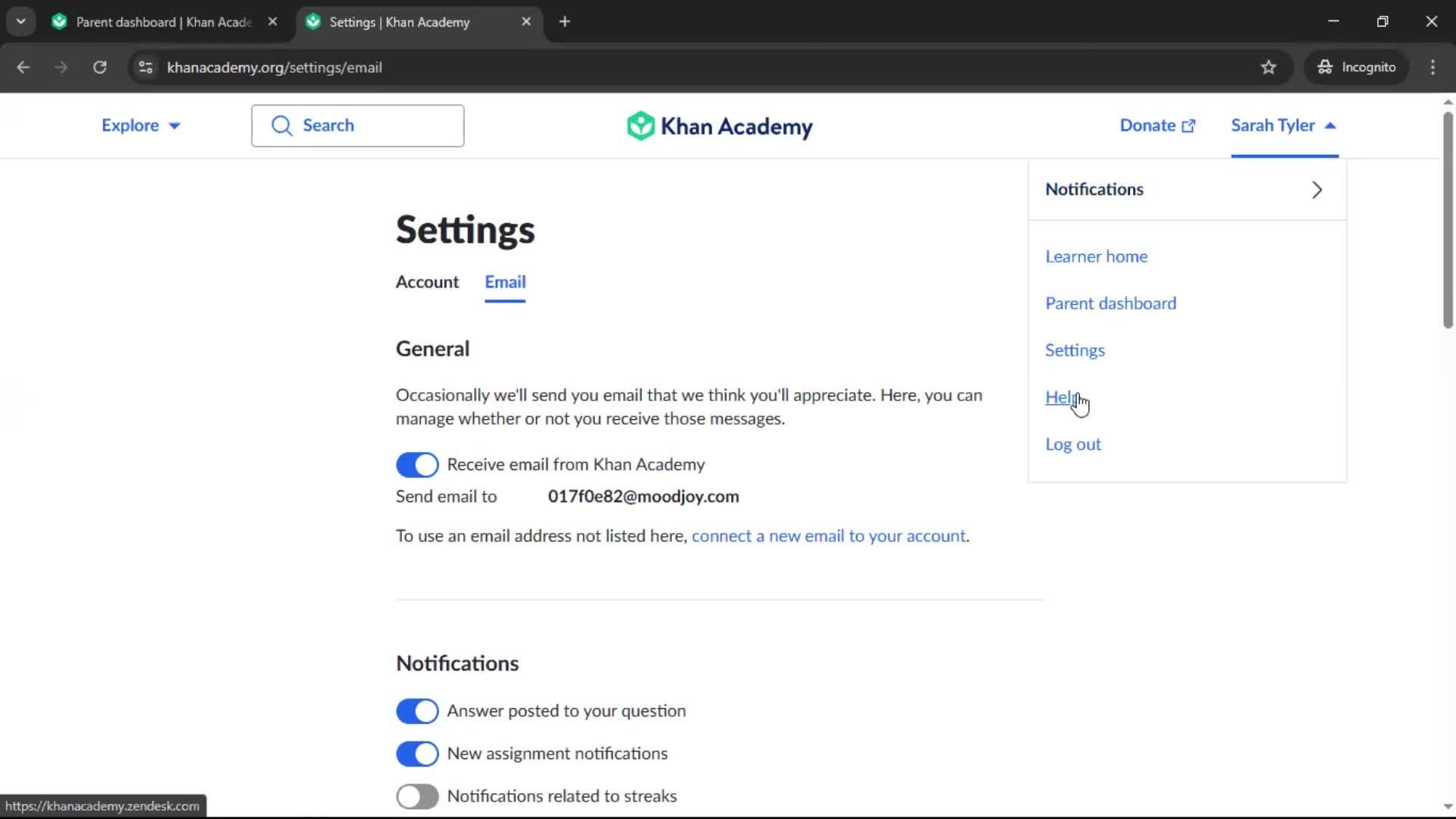The width and height of the screenshot is (1456, 819).
Task: Collapse the Sarah Tyler user menu
Action: click(x=1284, y=126)
